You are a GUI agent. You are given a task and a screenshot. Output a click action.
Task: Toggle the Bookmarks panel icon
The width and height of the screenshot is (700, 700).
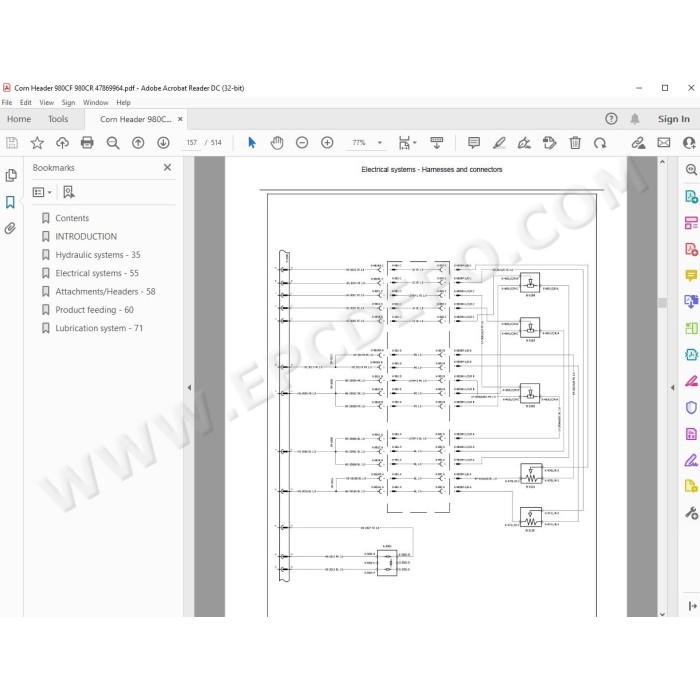point(10,202)
